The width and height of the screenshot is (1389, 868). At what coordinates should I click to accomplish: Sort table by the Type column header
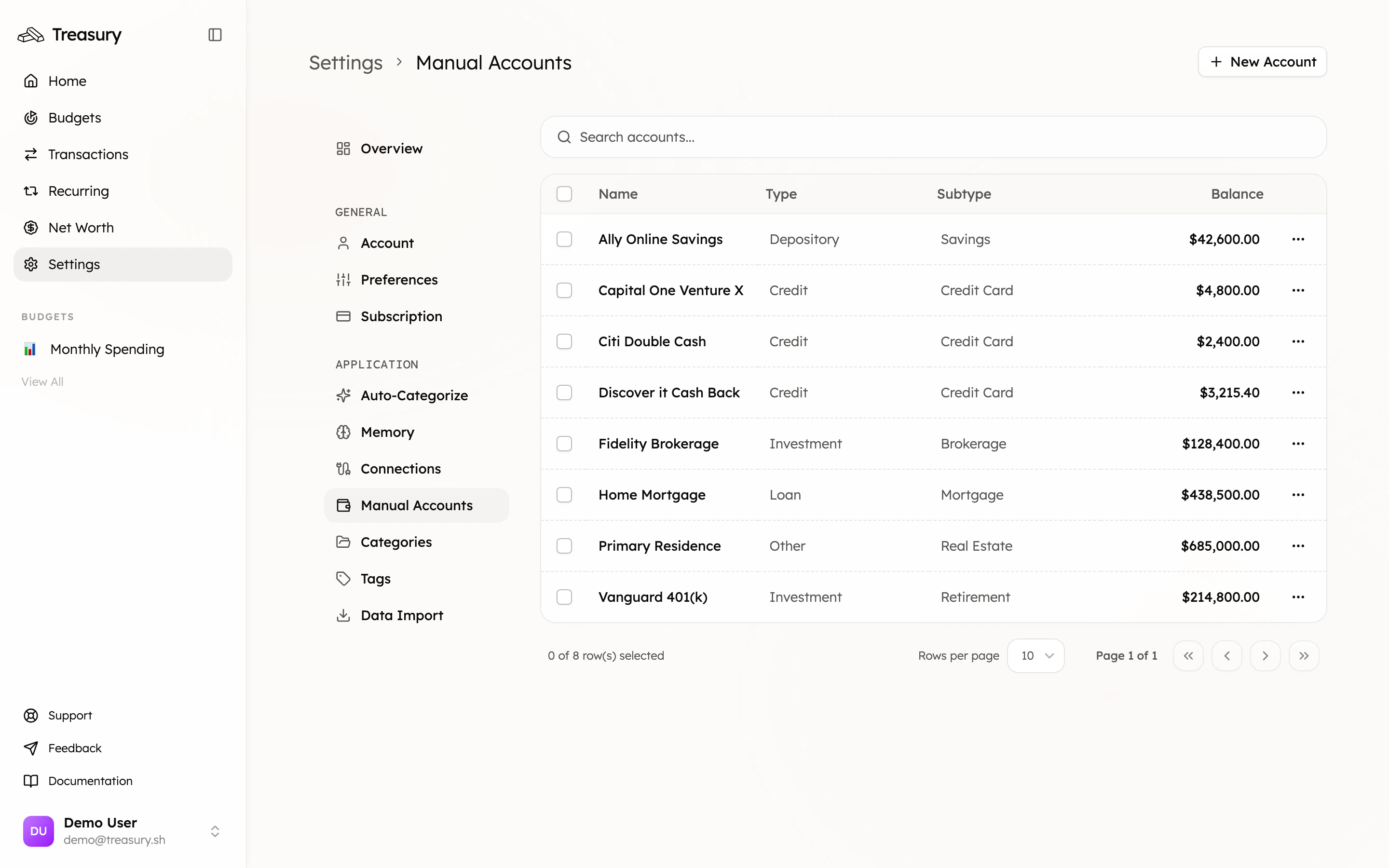click(781, 194)
